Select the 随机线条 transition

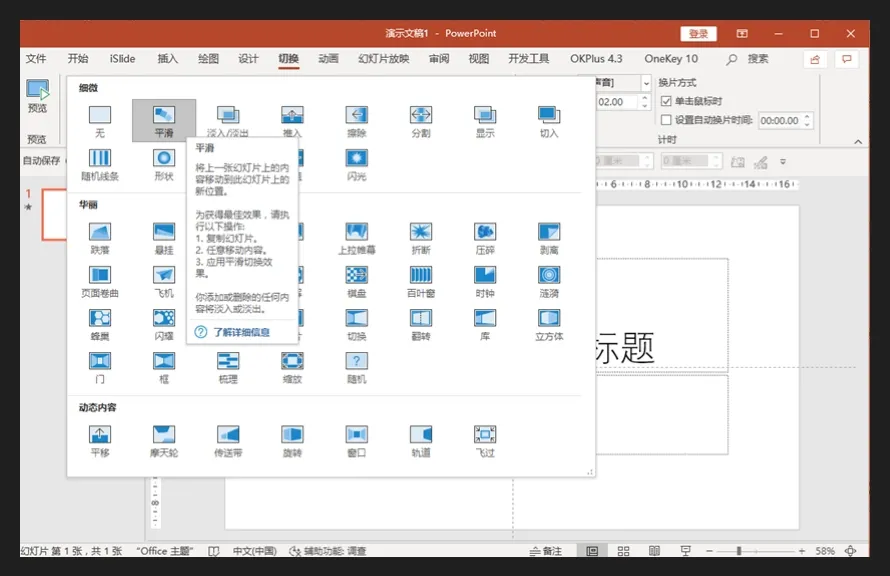[100, 164]
